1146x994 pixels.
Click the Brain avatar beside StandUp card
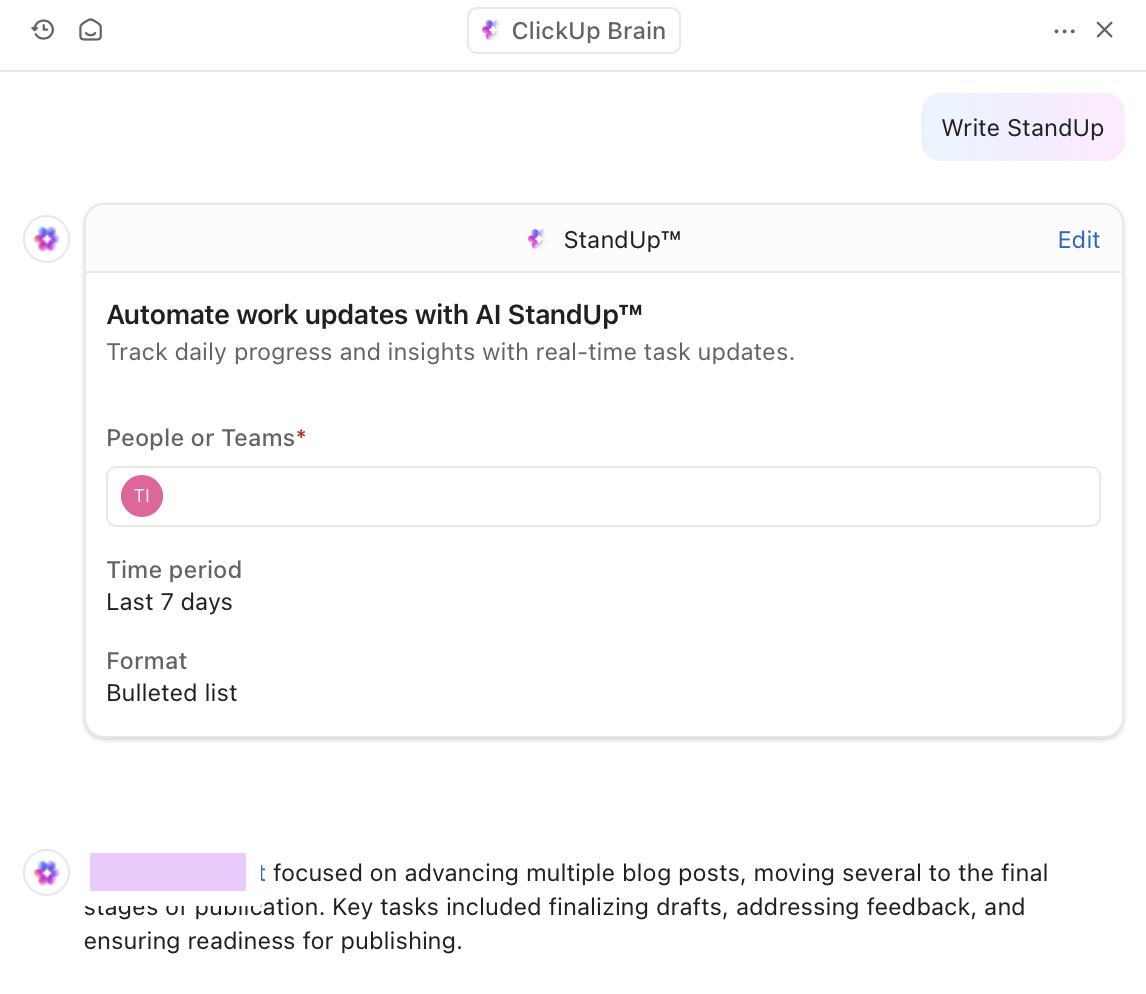coord(46,239)
